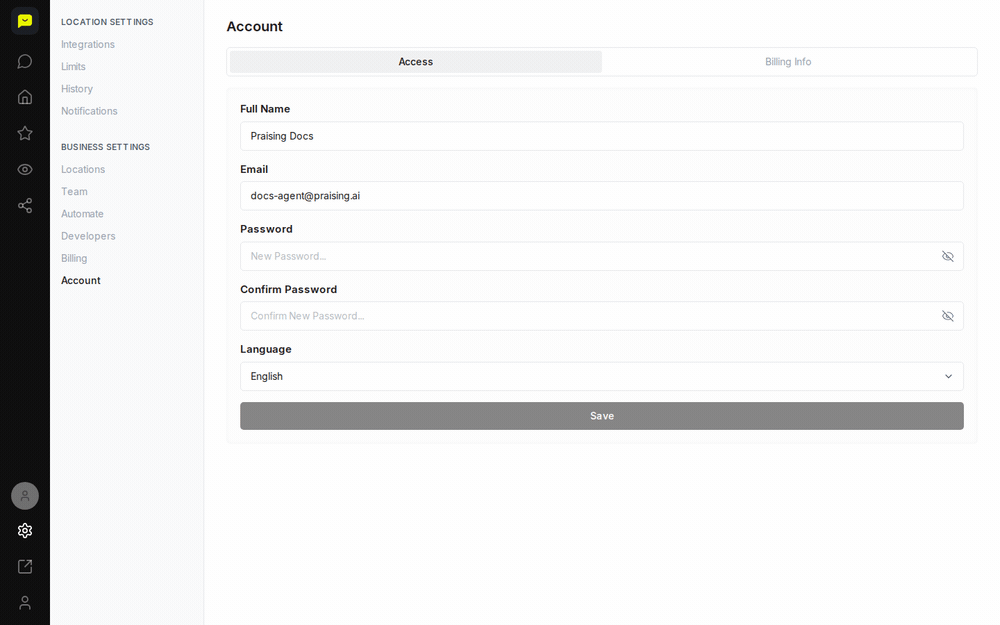Viewport: 1000px width, 625px height.
Task: Click the Save button
Action: (601, 416)
